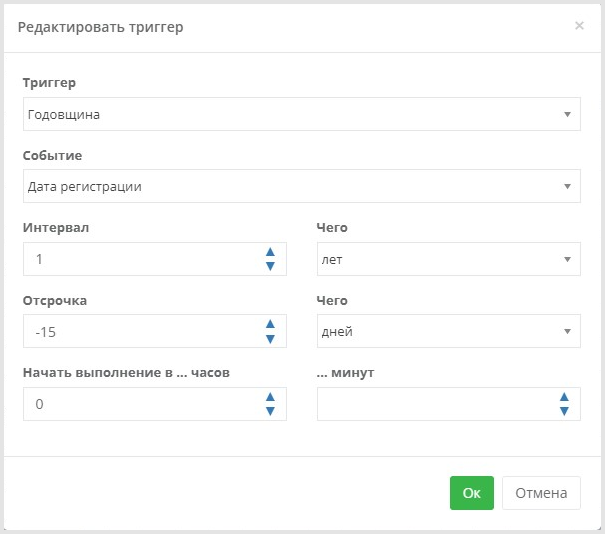Image resolution: width=605 pixels, height=534 pixels.
Task: Decrease the минут value with down arrow
Action: (564, 411)
